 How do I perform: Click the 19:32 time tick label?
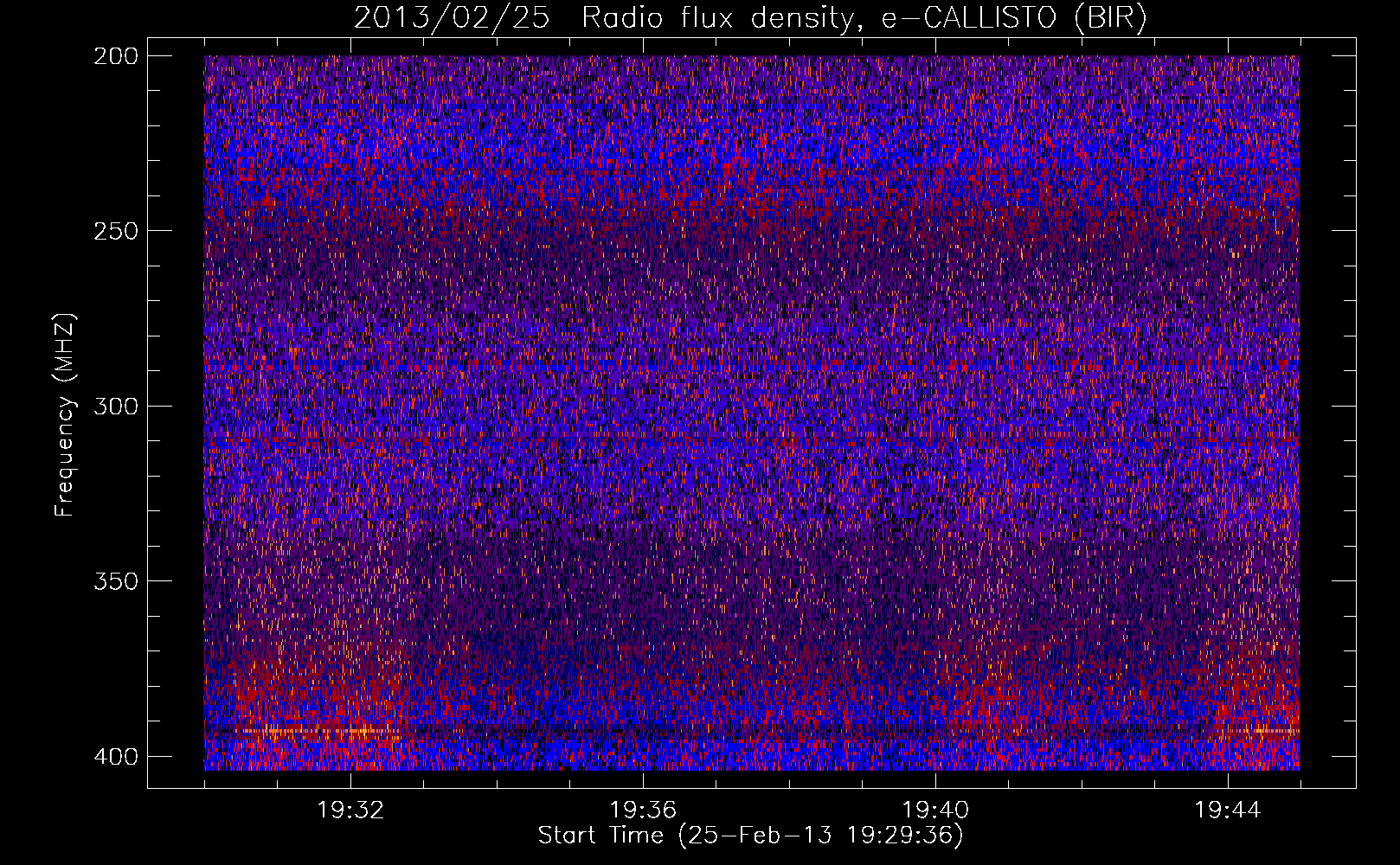tap(350, 811)
